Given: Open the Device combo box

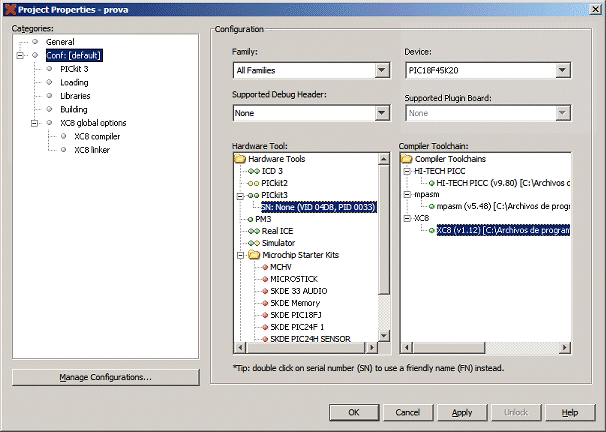Looking at the screenshot, I should (x=563, y=70).
